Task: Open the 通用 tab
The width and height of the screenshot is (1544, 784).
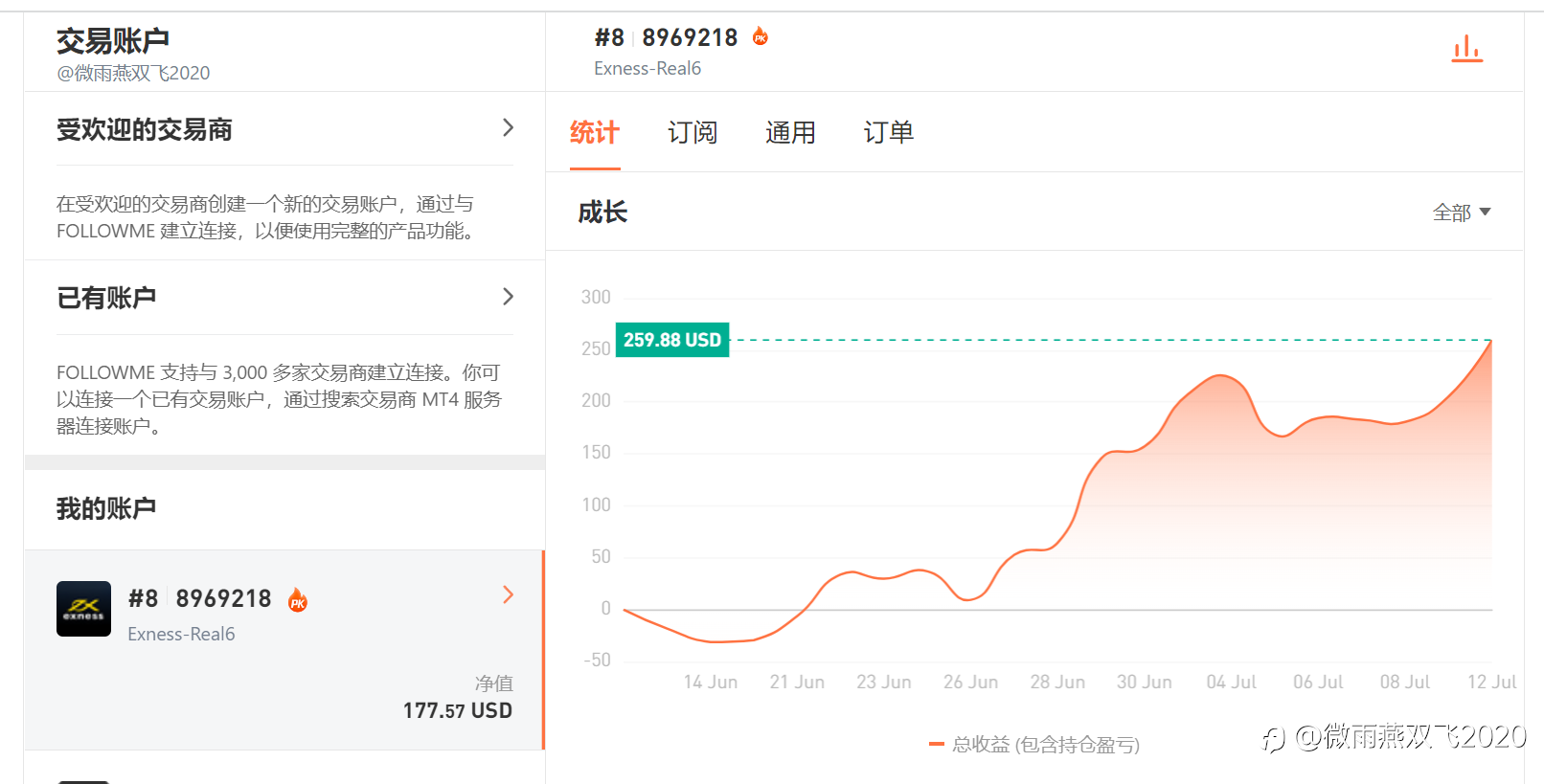Action: (x=790, y=133)
